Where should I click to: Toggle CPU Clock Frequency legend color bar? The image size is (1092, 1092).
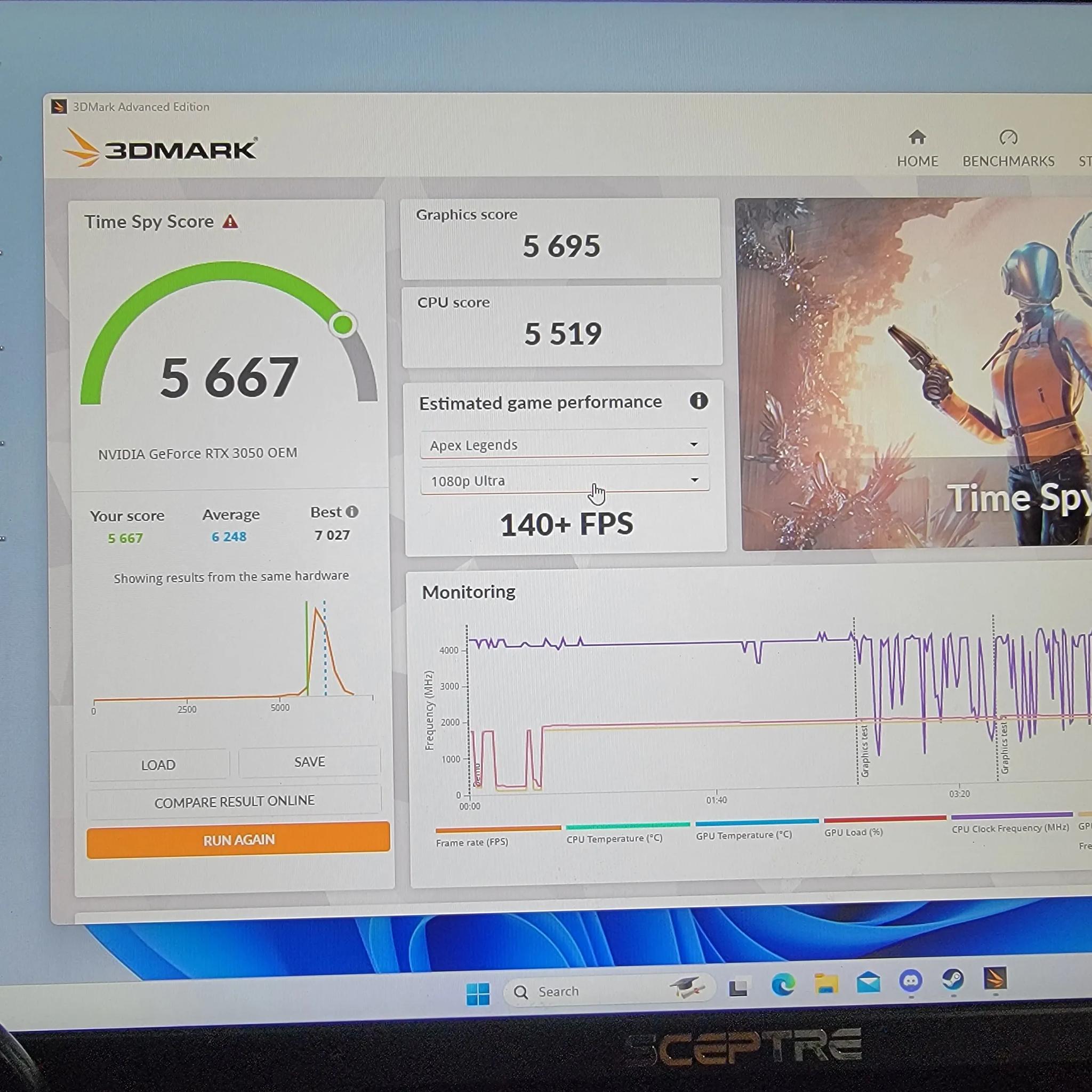click(1011, 816)
